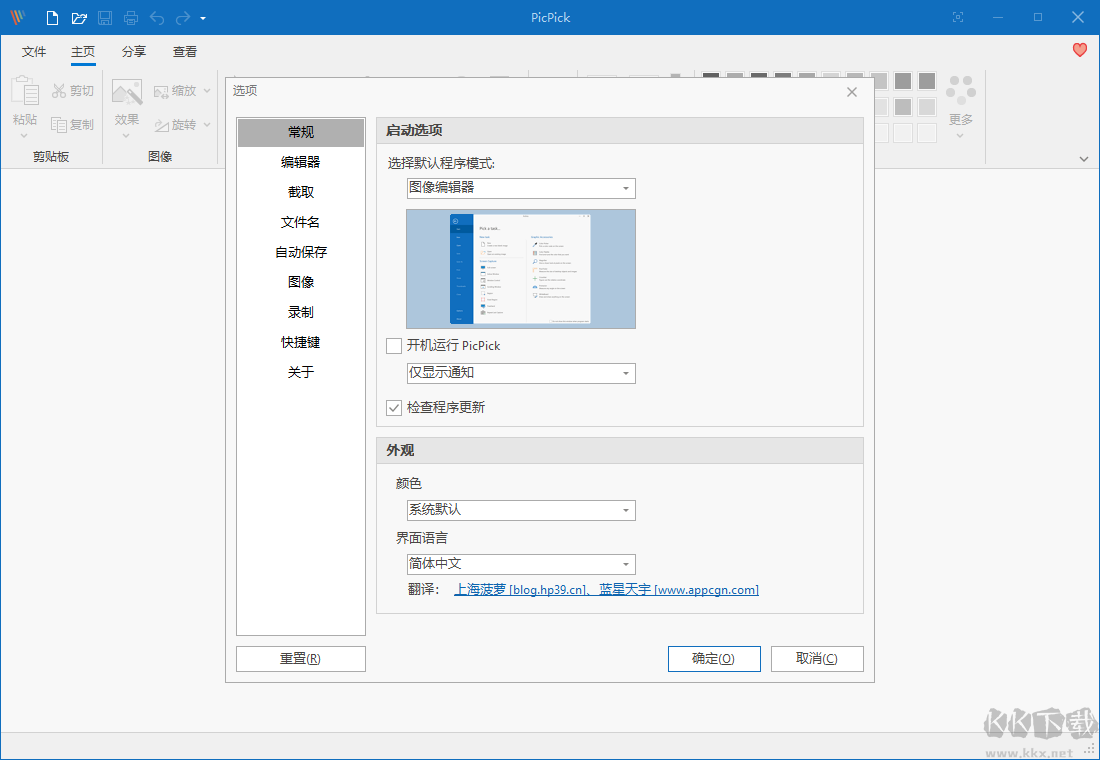Image resolution: width=1100 pixels, height=760 pixels.
Task: Click the Save floppy-disk icon in title bar
Action: [x=105, y=18]
